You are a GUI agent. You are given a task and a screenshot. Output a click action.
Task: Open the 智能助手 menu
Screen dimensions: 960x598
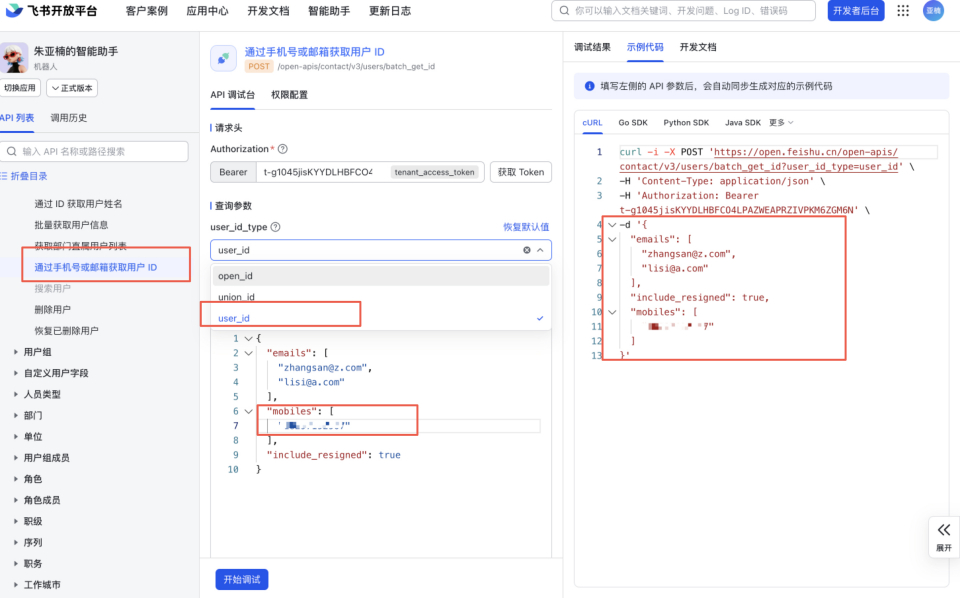(329, 10)
